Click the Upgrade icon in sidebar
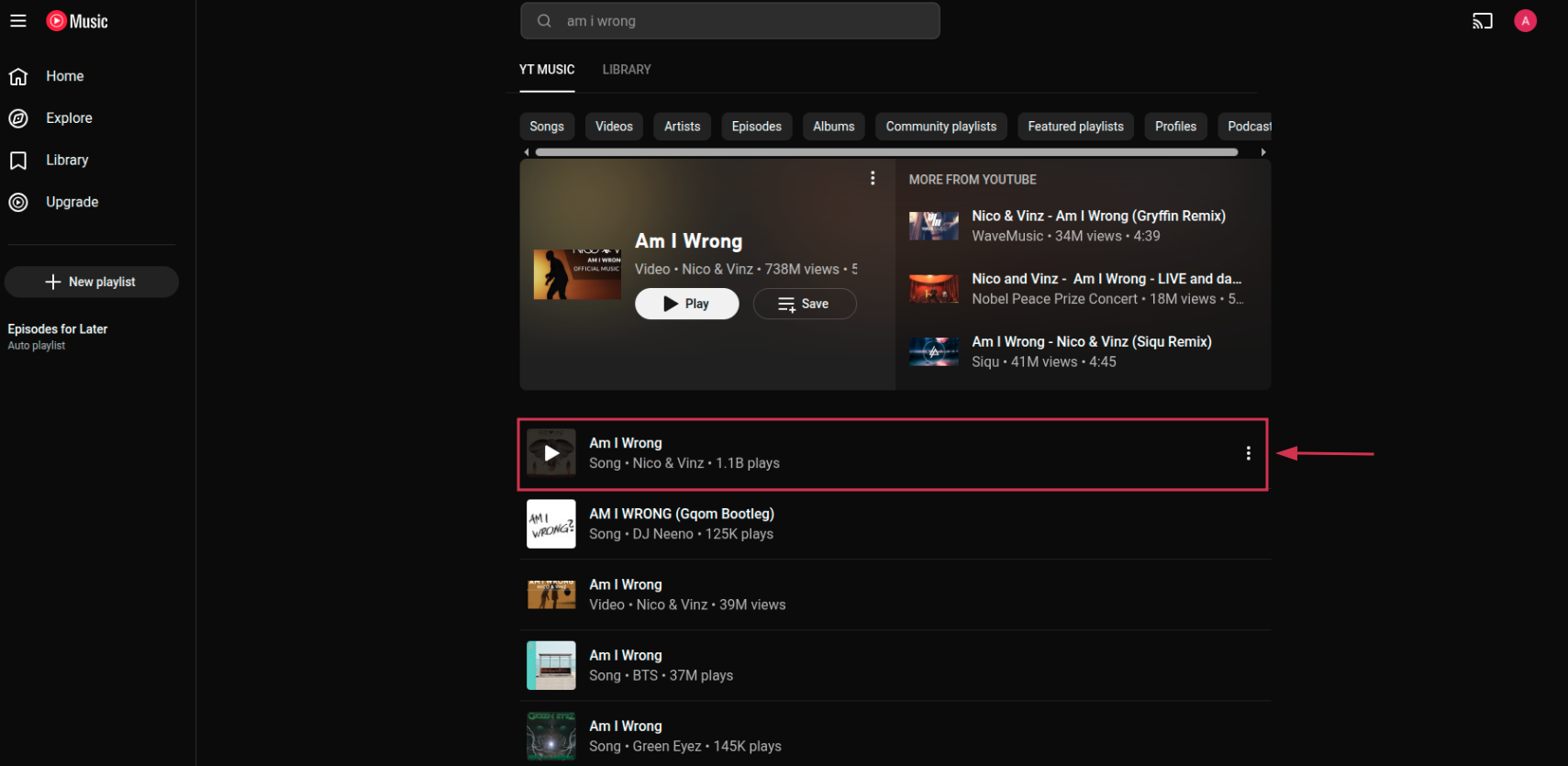 point(18,203)
